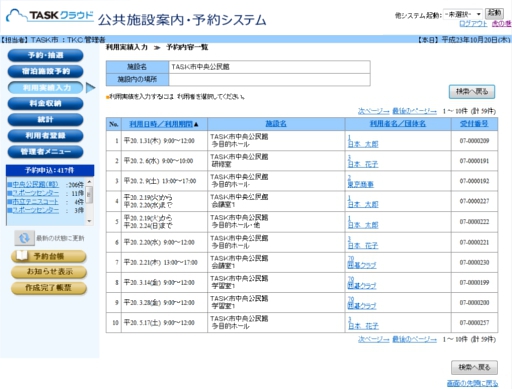Viewport: 512px width, 389px height.
Task: Click the 作成完了帳票 button
Action: pos(49,288)
